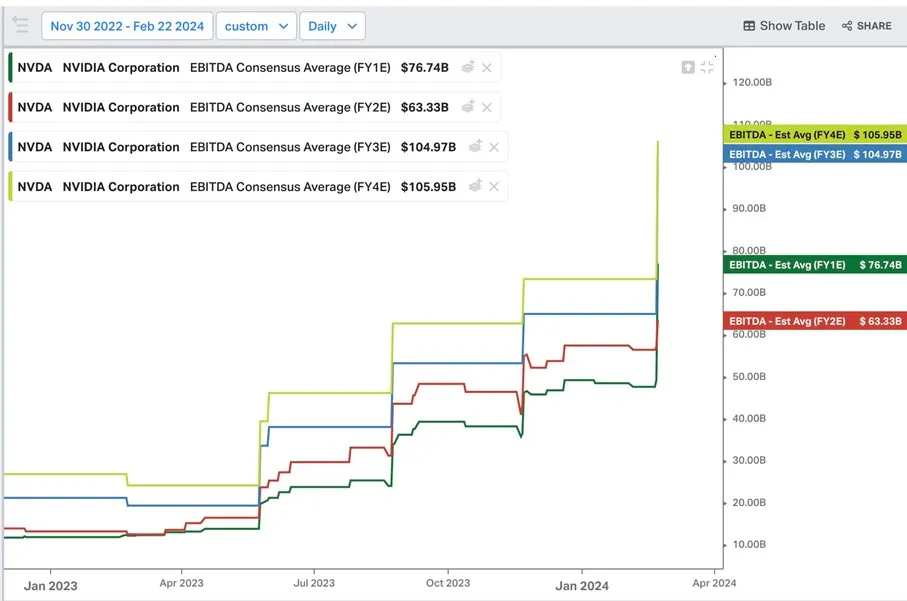
Task: Remove the FY3E EBITDA series
Action: (x=494, y=147)
